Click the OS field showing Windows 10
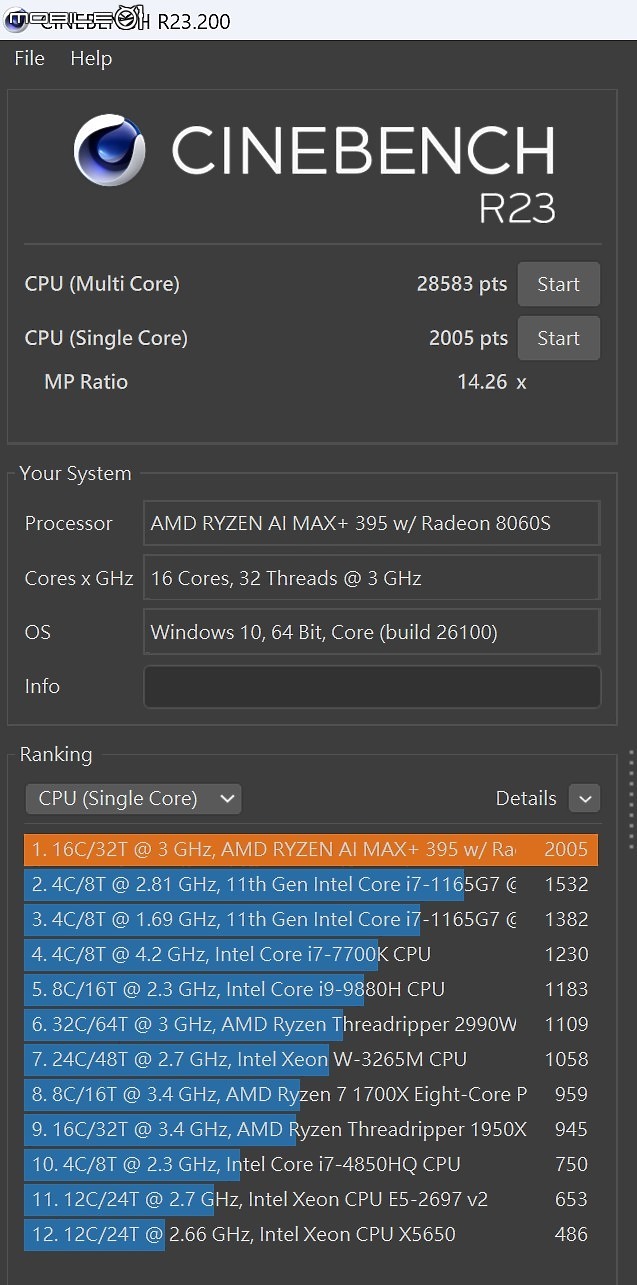 click(x=372, y=632)
